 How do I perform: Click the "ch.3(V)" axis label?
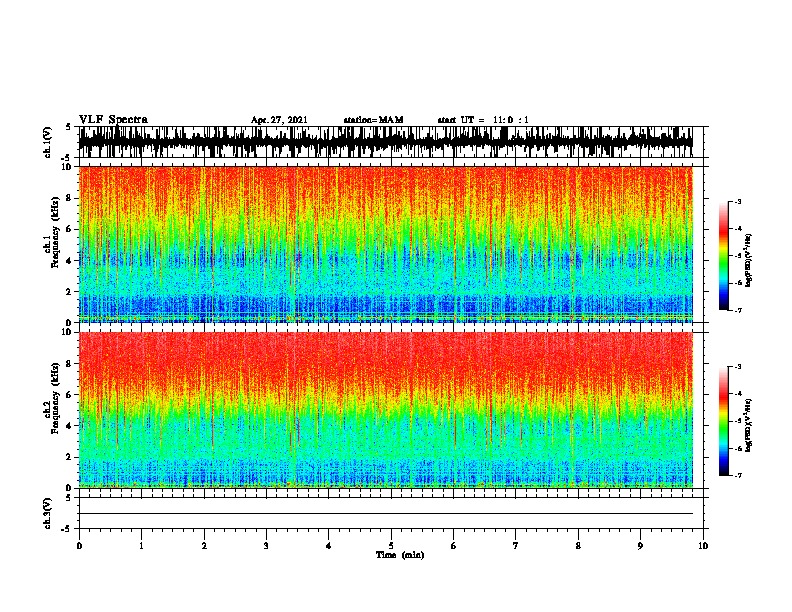pos(47,513)
